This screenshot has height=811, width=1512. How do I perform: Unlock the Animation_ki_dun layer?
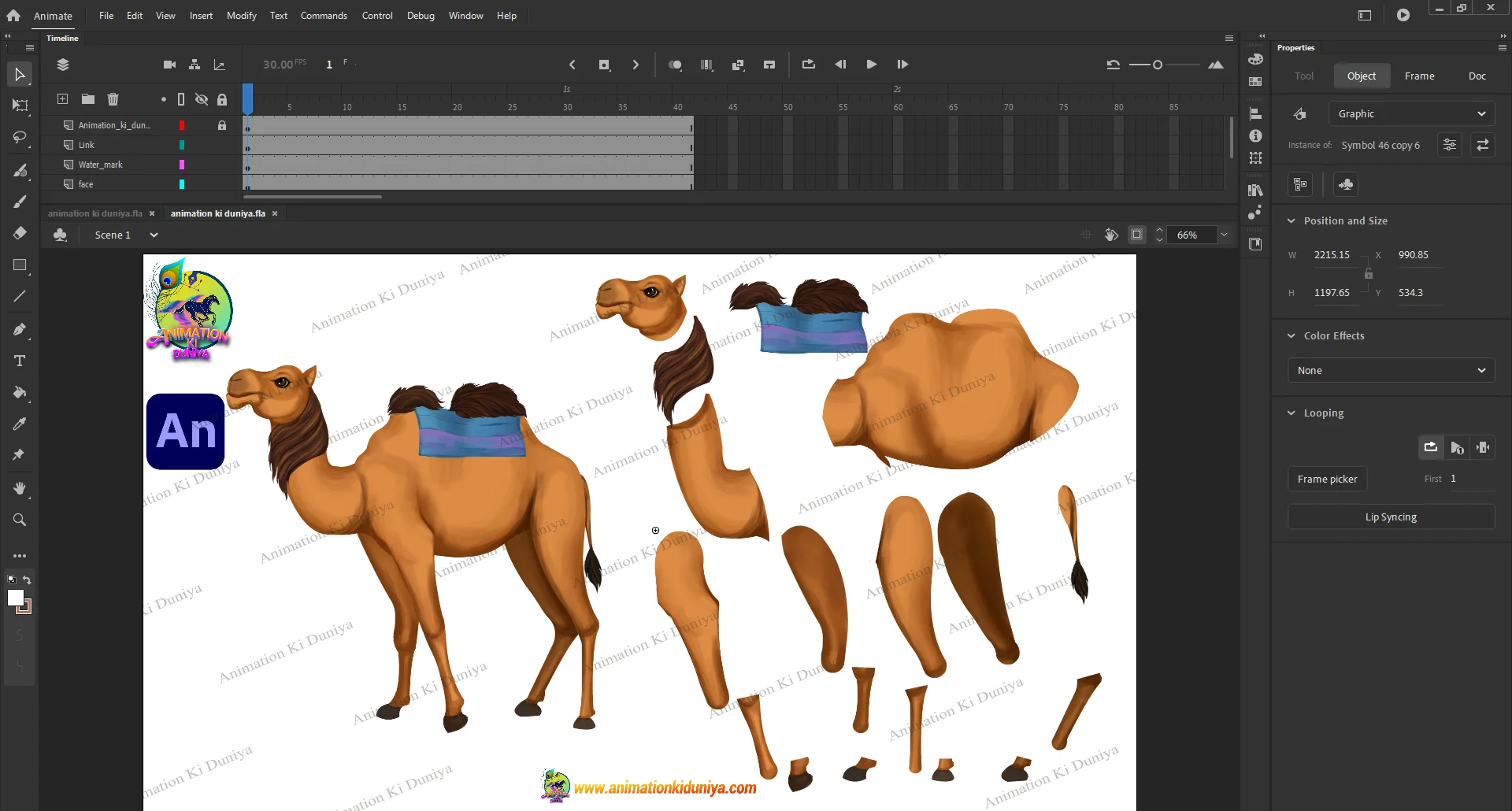click(222, 125)
